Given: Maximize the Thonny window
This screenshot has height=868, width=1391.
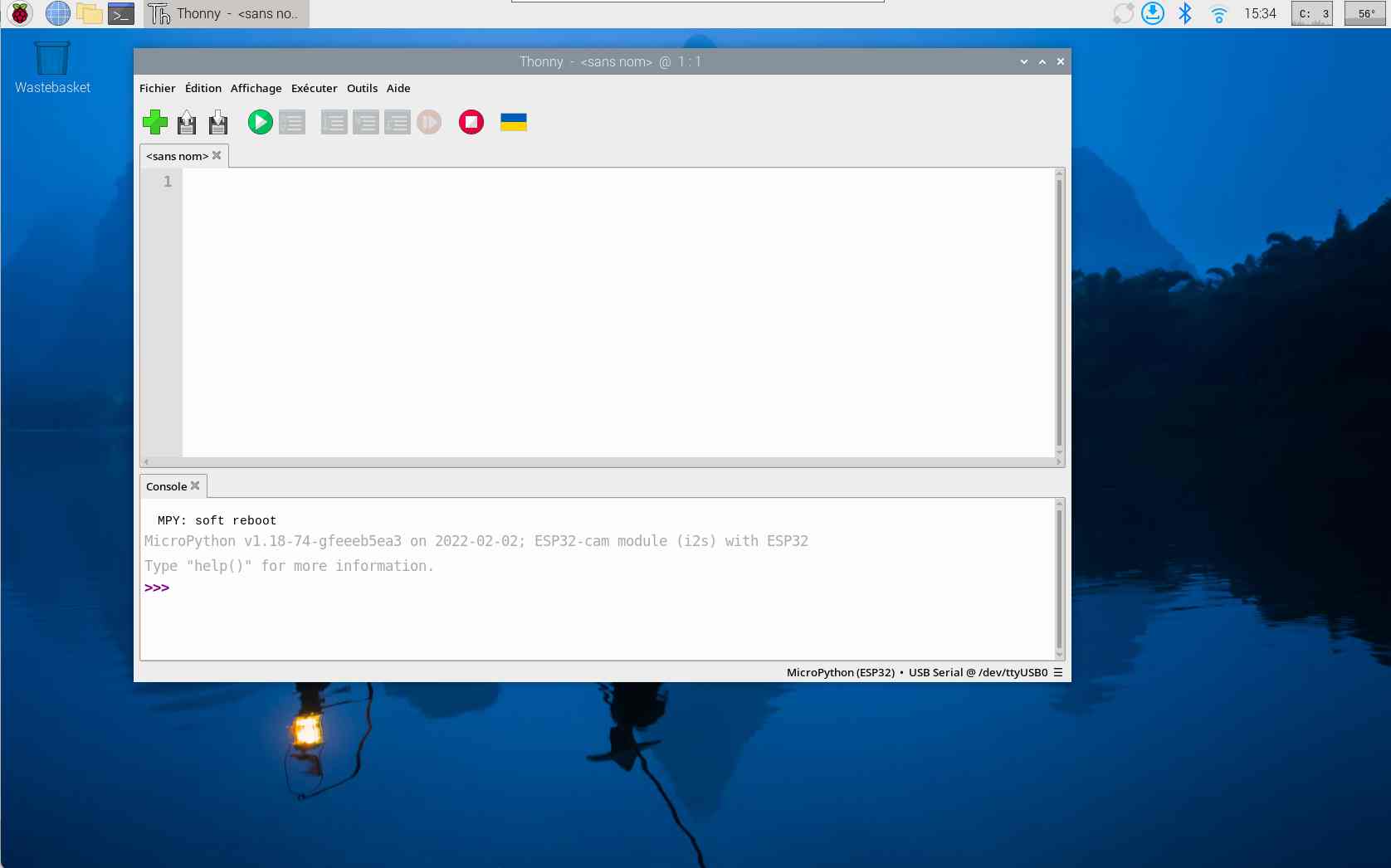Looking at the screenshot, I should coord(1042,61).
